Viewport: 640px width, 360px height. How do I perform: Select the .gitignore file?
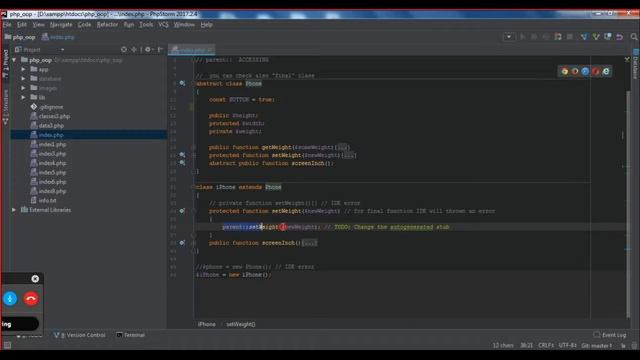coord(47,107)
